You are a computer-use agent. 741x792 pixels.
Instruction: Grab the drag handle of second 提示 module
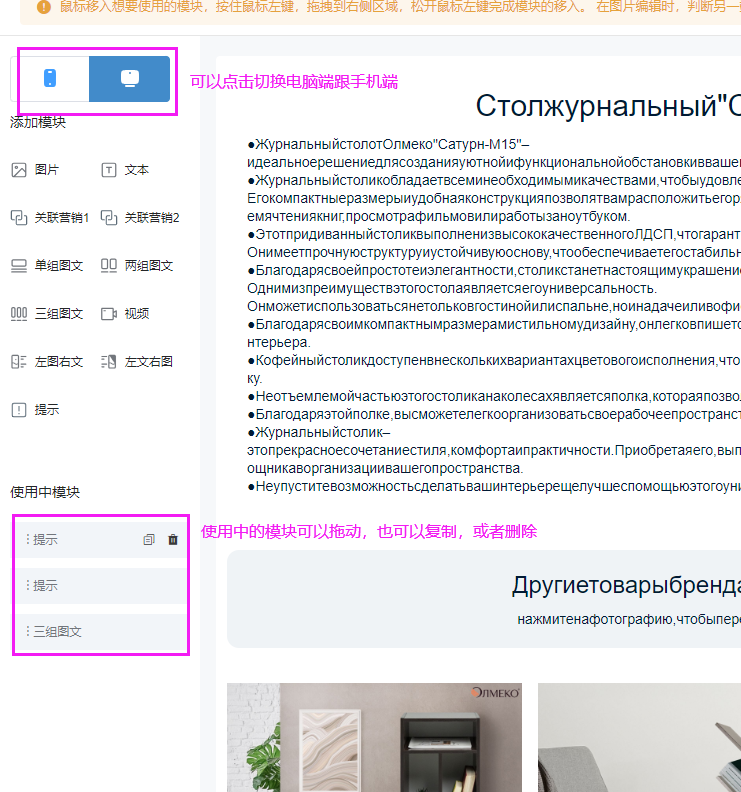tap(28, 585)
